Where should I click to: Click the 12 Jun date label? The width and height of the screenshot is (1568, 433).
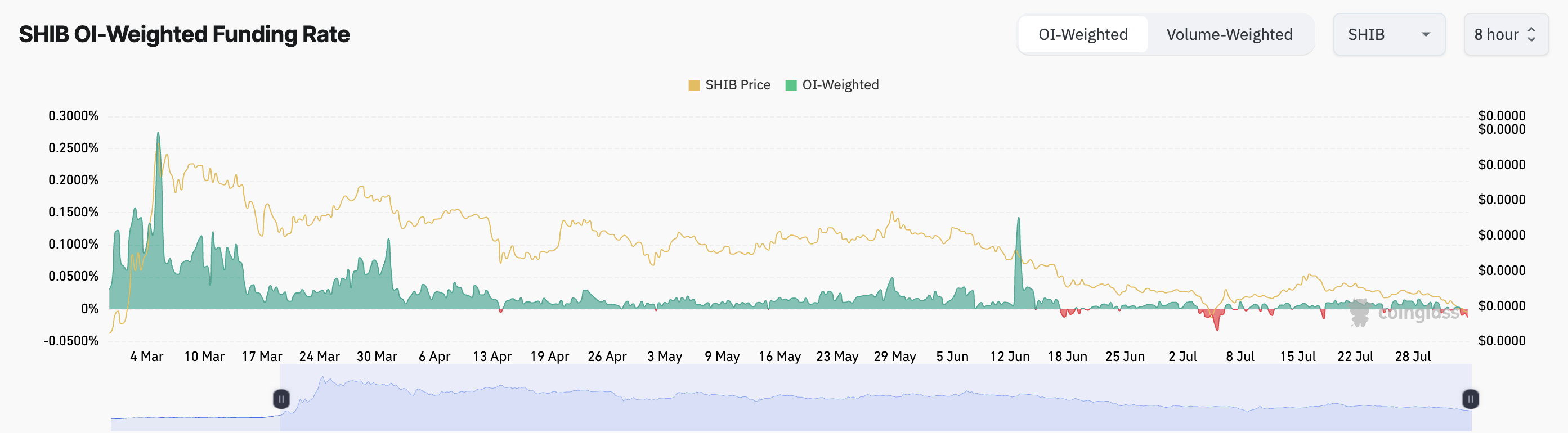[1009, 357]
